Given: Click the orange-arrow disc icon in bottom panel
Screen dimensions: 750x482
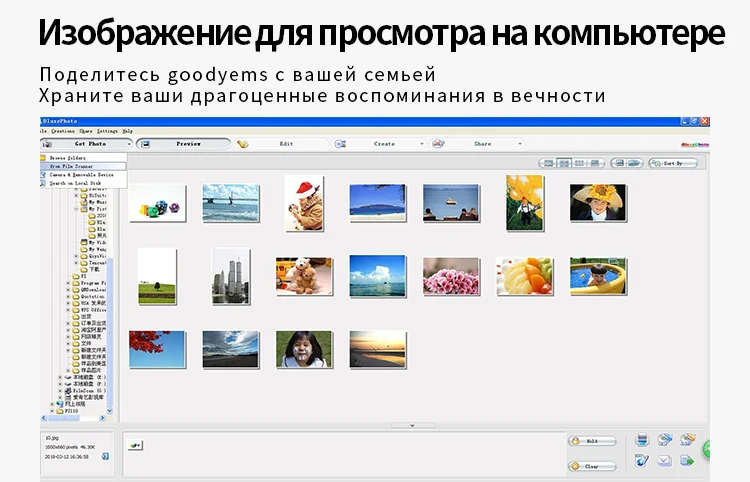Looking at the screenshot, I should [687, 439].
